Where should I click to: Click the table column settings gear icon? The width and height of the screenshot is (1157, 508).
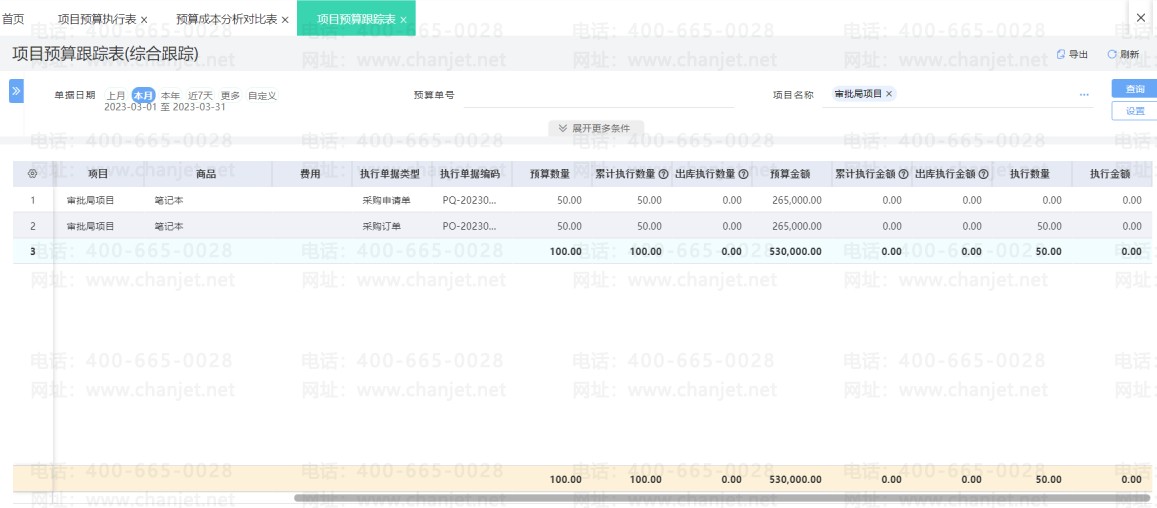tap(32, 174)
